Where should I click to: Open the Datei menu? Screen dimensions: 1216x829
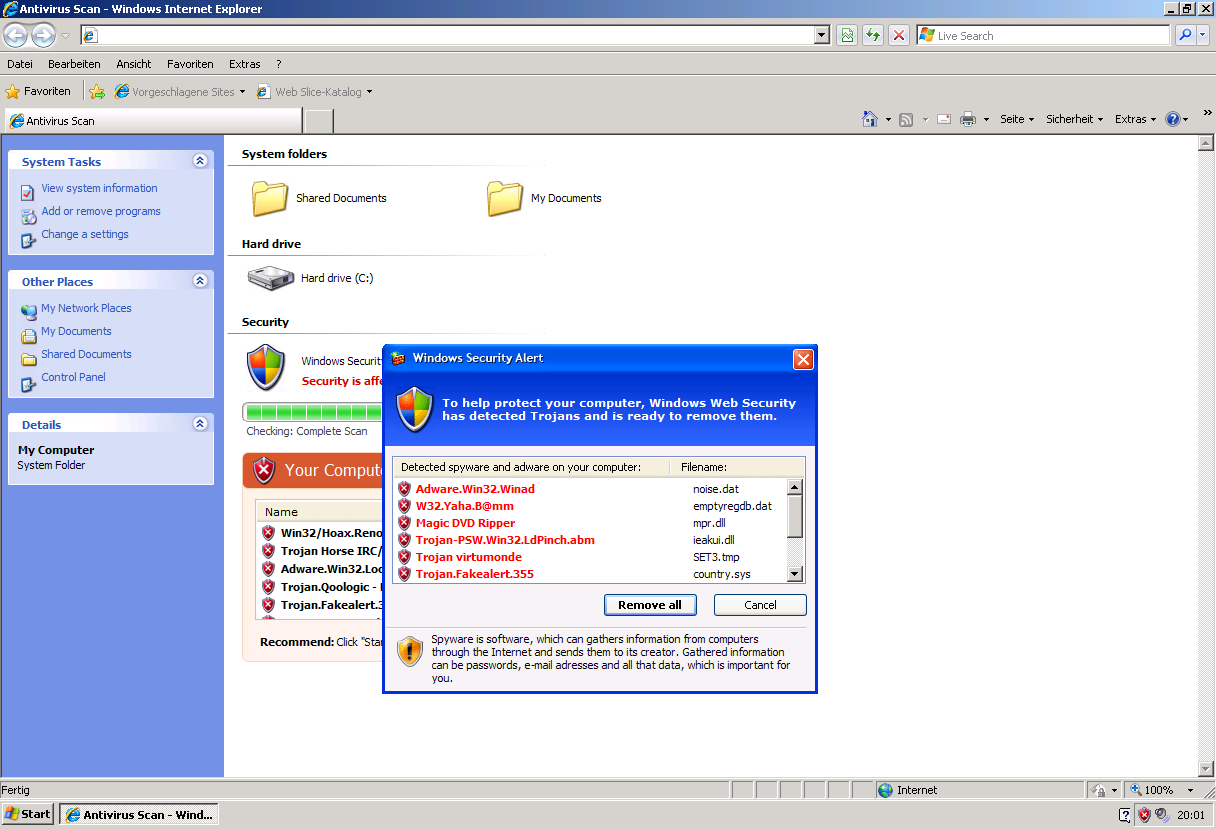20,64
